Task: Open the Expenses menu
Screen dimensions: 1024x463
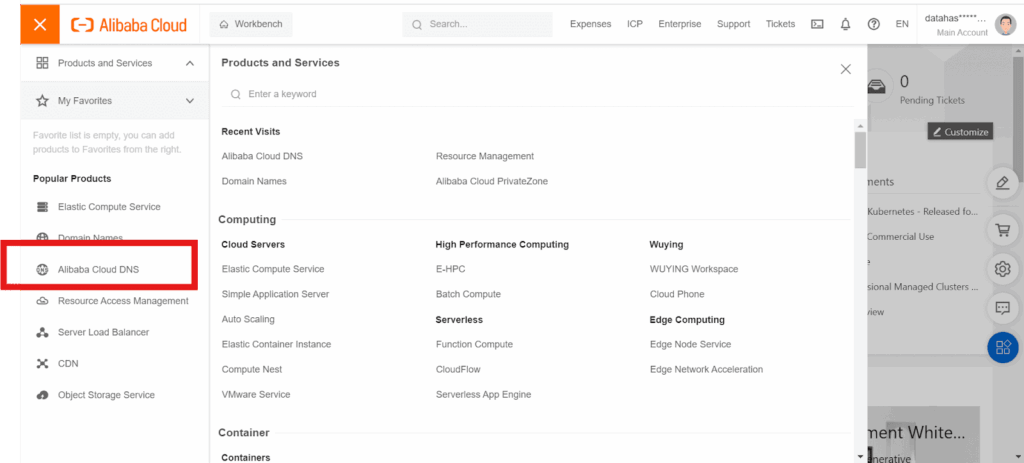Action: point(590,24)
